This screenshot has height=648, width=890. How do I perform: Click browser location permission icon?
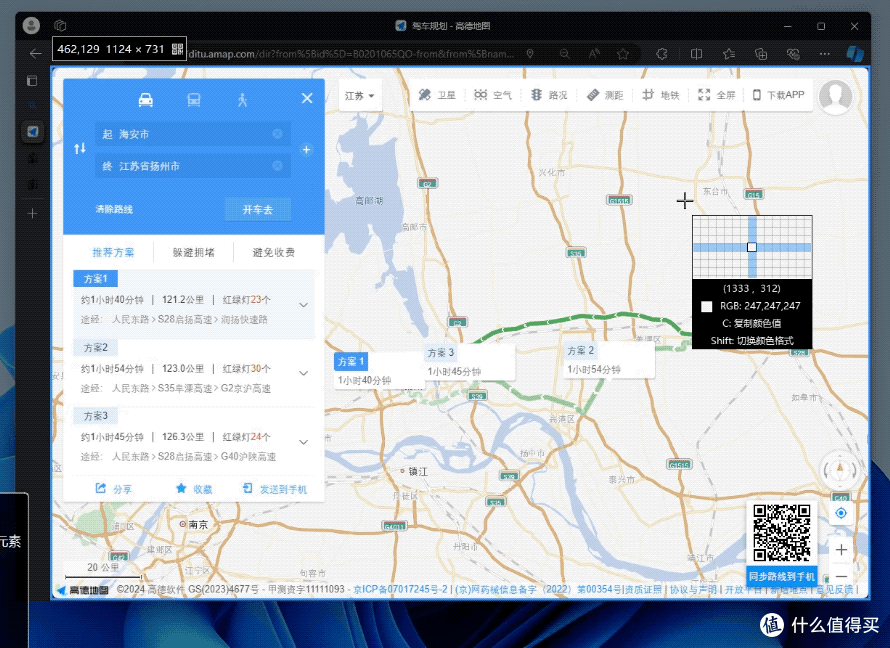tap(530, 54)
